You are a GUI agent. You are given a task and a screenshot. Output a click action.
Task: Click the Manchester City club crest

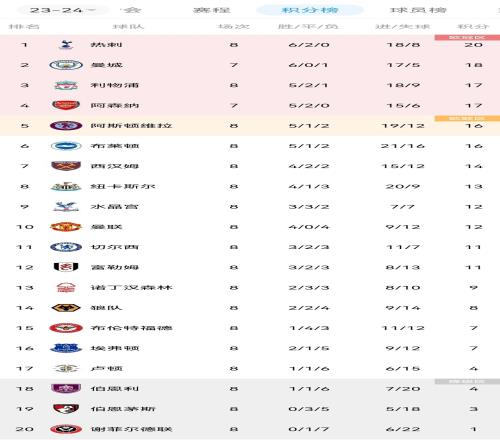click(66, 65)
